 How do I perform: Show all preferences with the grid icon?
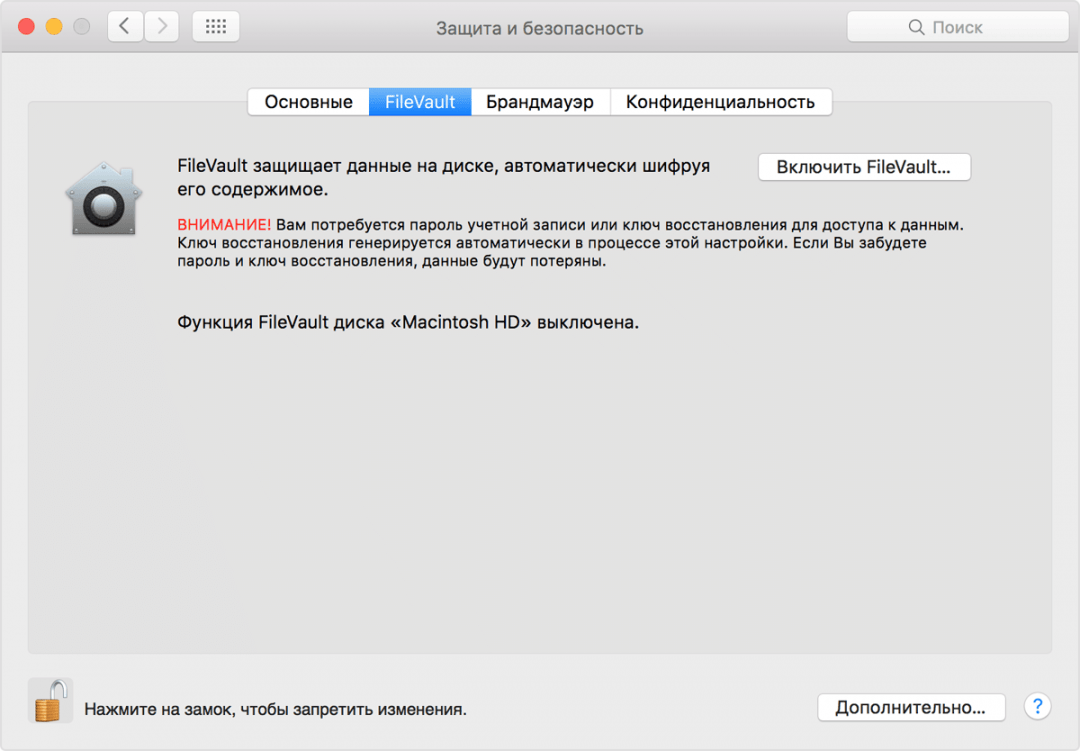[215, 27]
